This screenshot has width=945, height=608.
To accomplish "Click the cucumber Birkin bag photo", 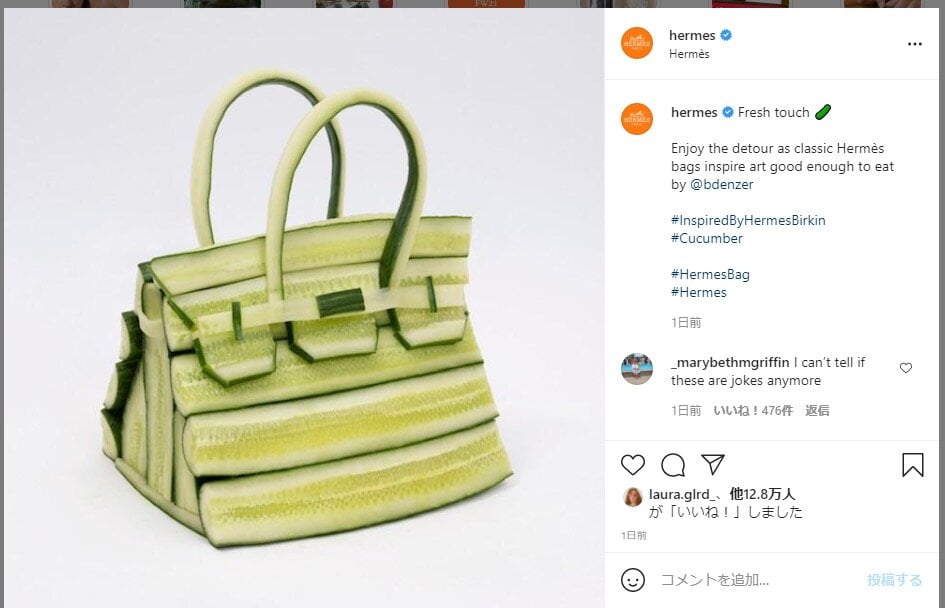I will (x=304, y=308).
